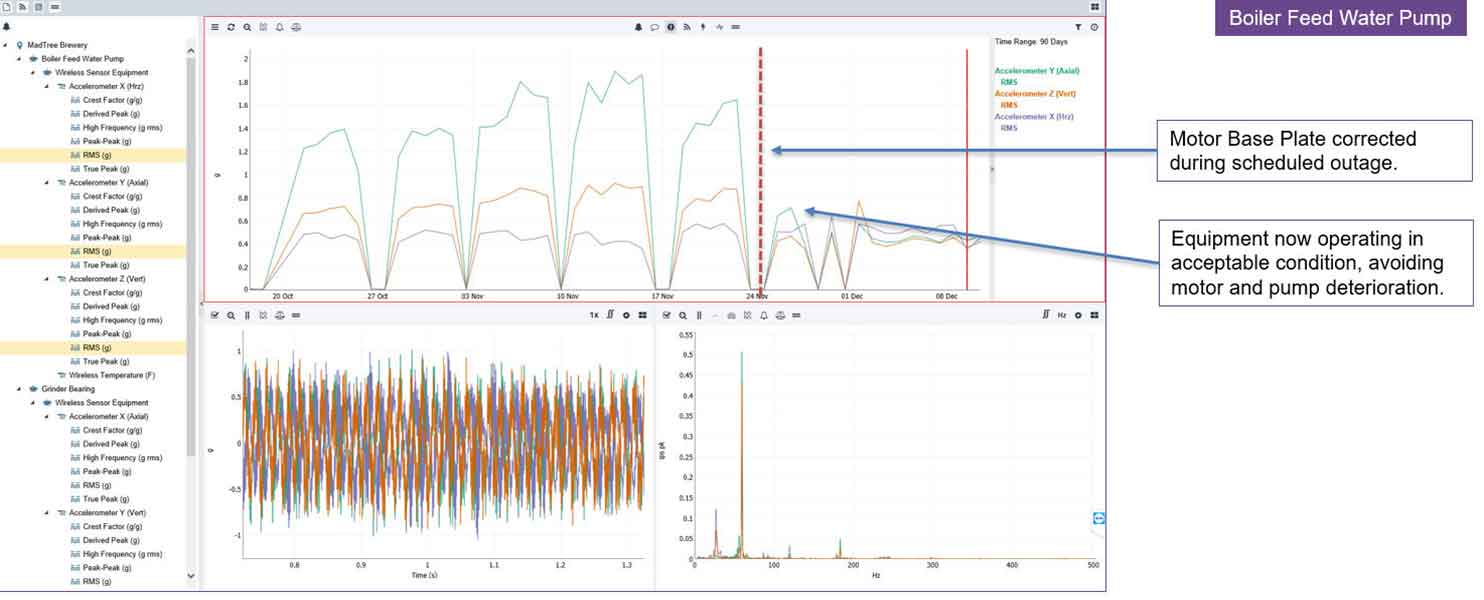This screenshot has height=600, width=1484.
Task: Select RMS (g) under Accelerometer X (Hrz) of Boiler pump
Action: click(x=97, y=155)
